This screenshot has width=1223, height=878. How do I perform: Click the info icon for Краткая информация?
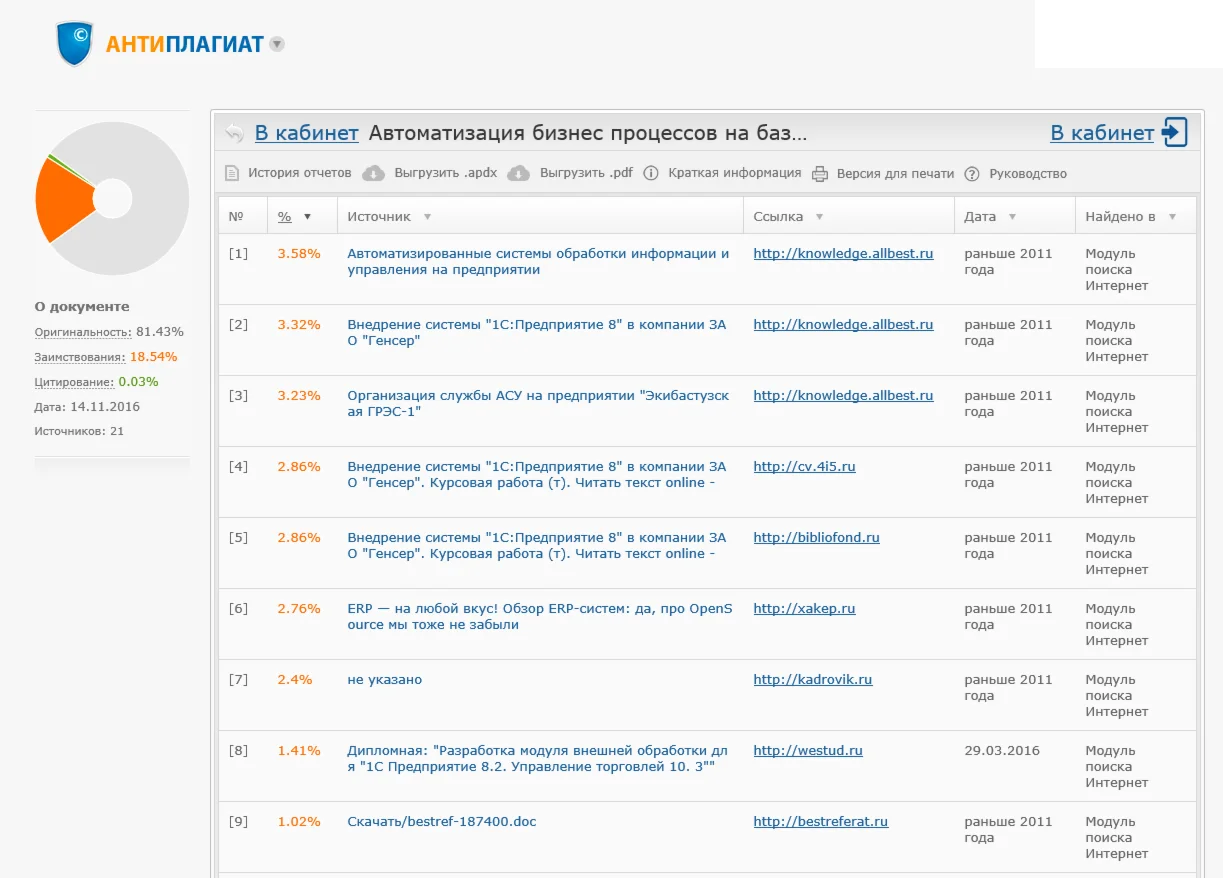pos(651,173)
